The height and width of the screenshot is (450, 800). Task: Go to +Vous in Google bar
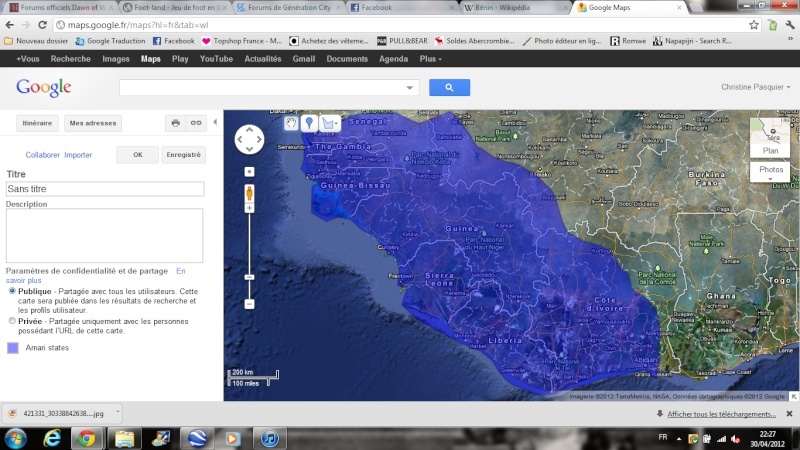[x=28, y=59]
